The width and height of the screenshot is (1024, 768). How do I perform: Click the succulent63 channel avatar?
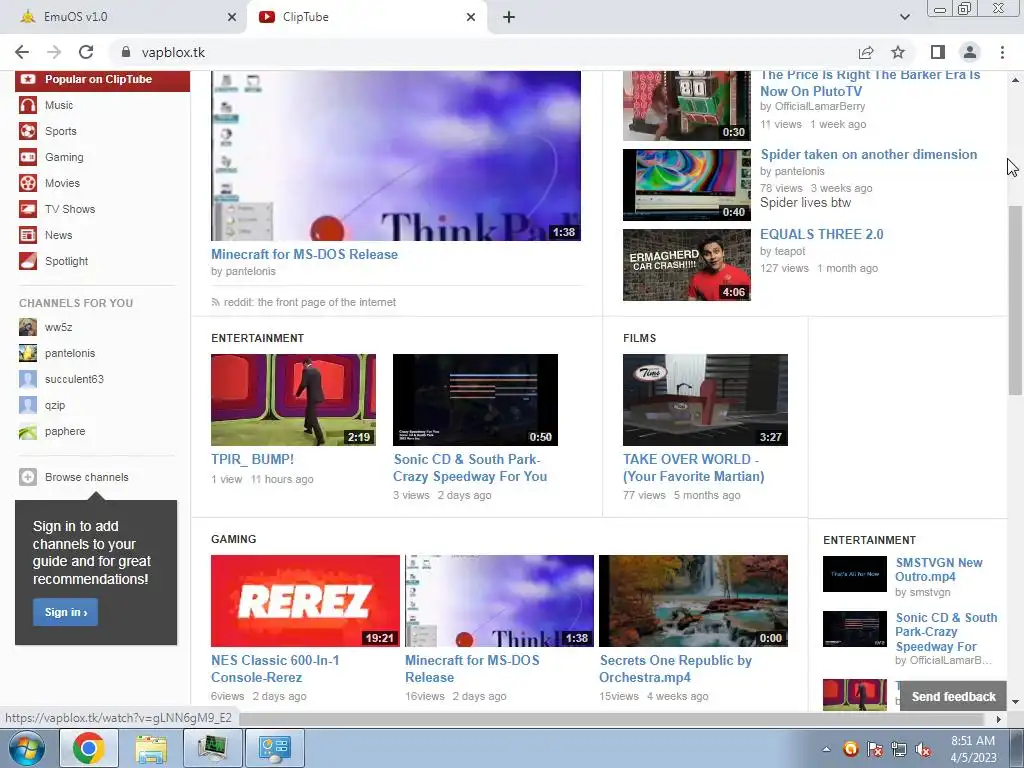[x=27, y=379]
